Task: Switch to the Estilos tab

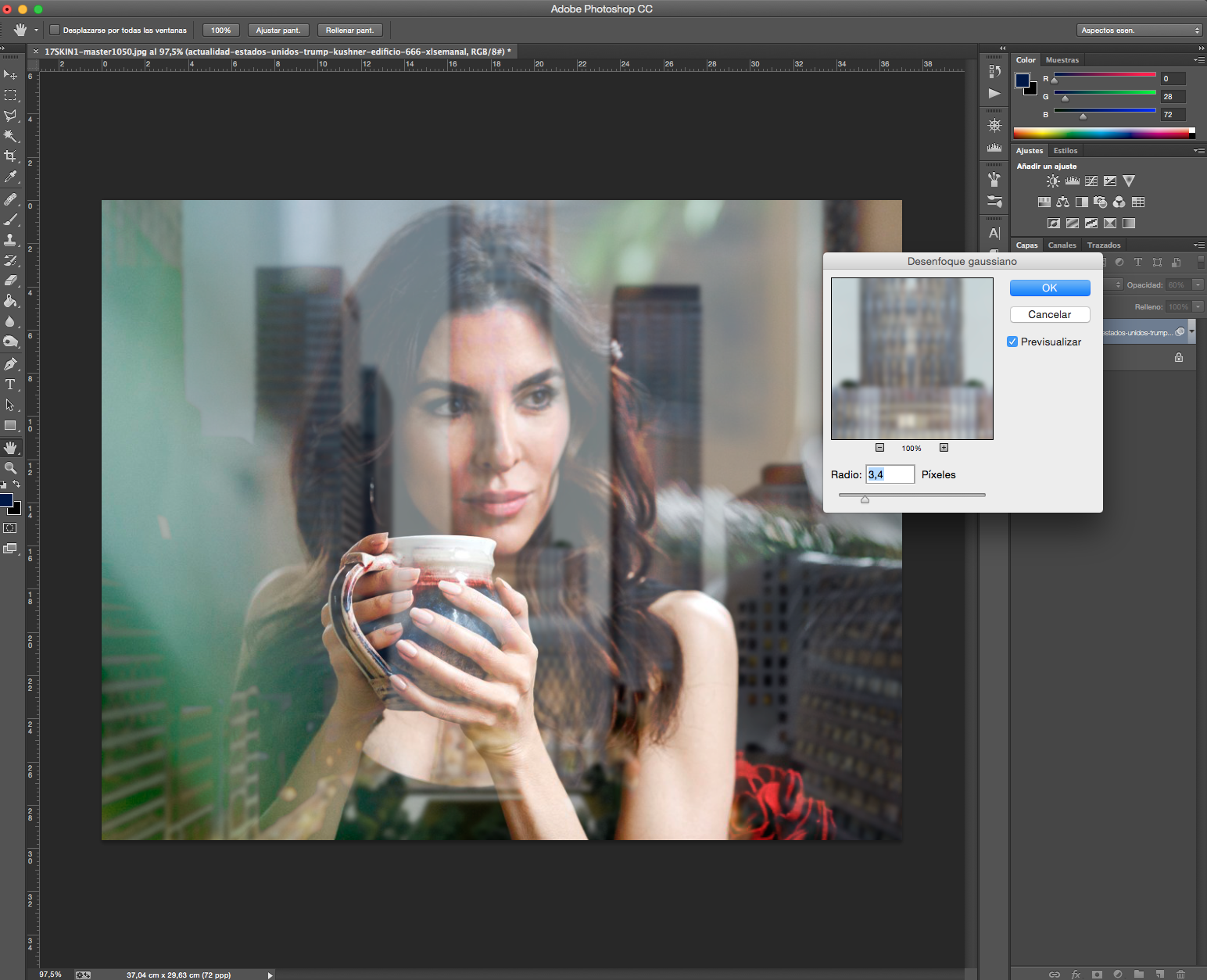Action: click(1066, 151)
